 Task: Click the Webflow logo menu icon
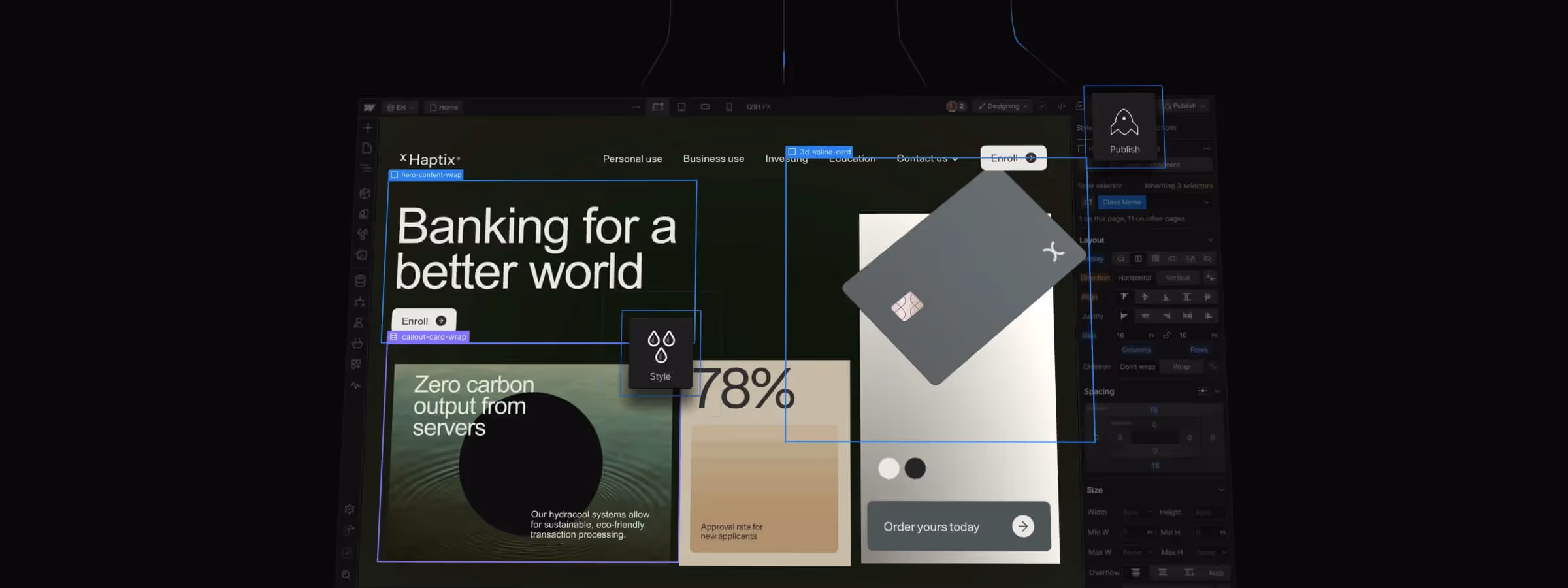(370, 107)
